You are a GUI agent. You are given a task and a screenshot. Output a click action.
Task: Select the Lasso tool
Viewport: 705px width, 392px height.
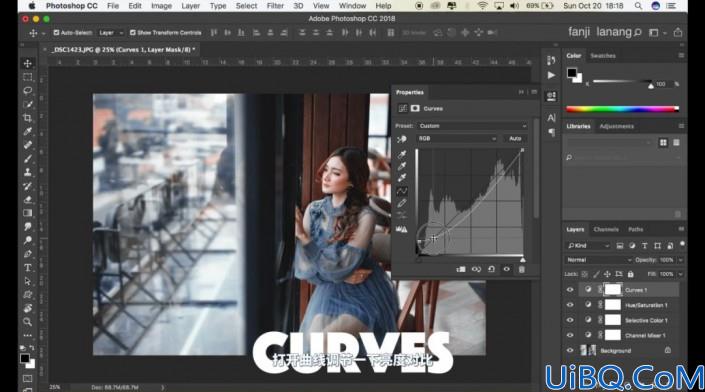click(x=28, y=90)
